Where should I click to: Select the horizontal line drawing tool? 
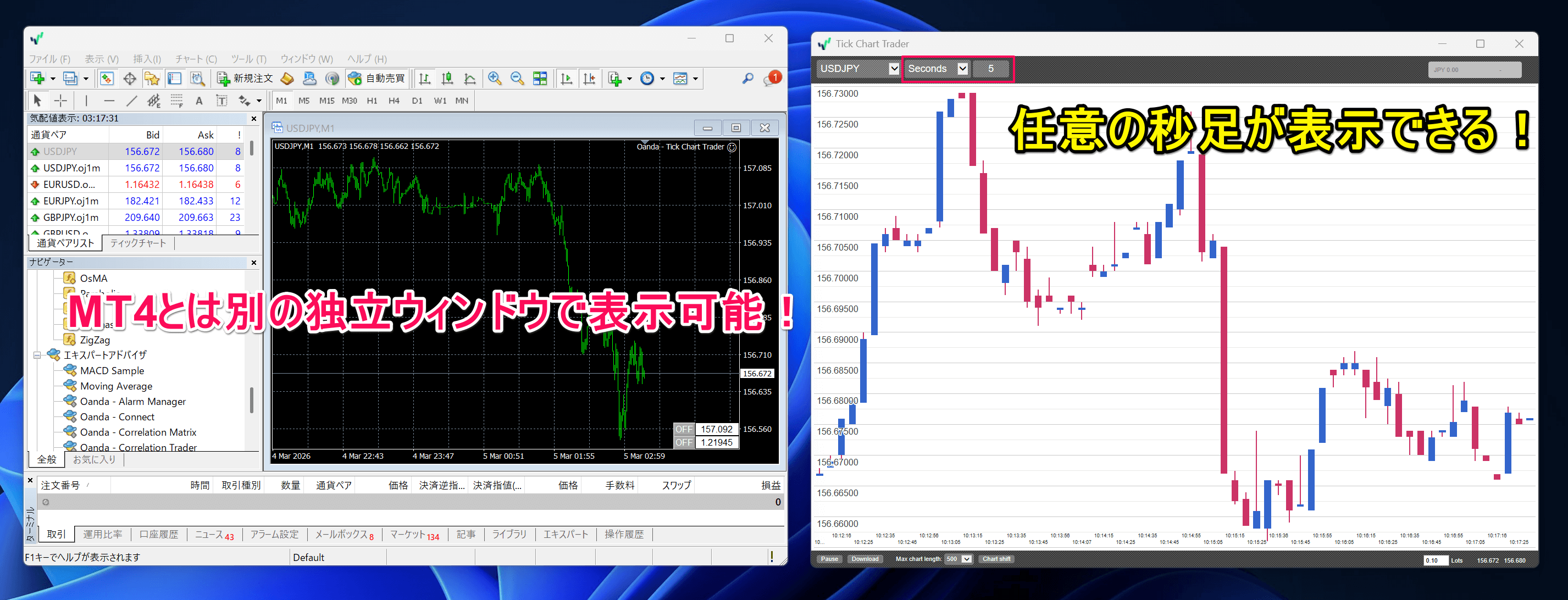(x=109, y=101)
